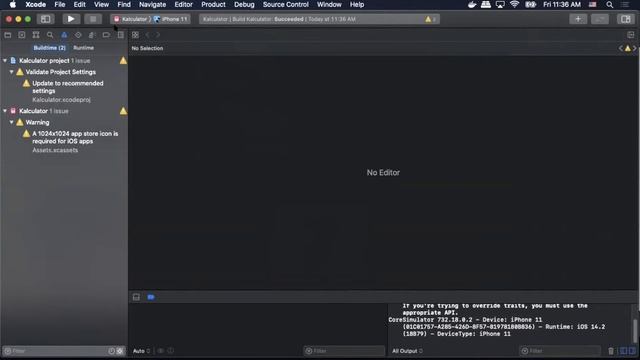
Task: Add an editor on the right
Action: coord(631,35)
